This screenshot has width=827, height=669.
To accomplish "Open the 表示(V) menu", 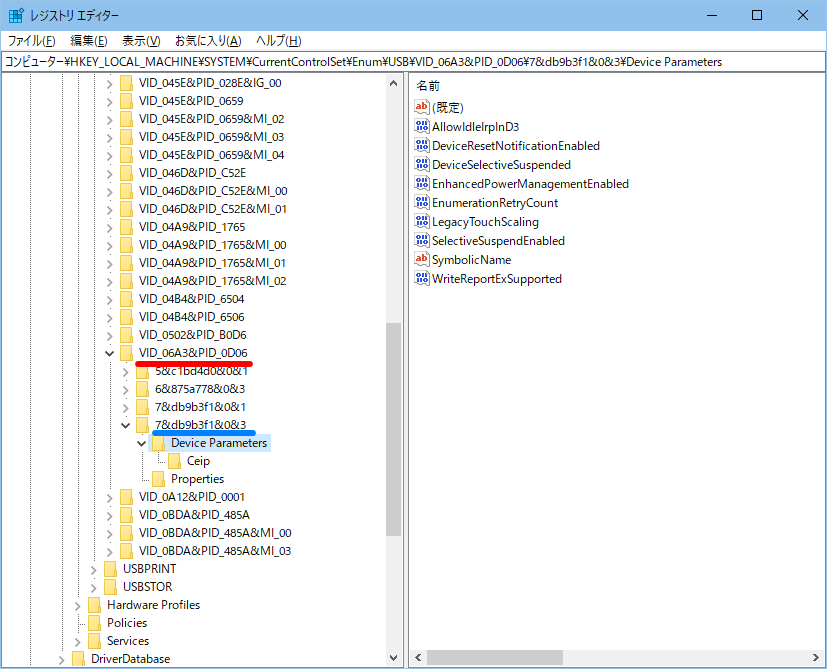I will click(x=141, y=41).
